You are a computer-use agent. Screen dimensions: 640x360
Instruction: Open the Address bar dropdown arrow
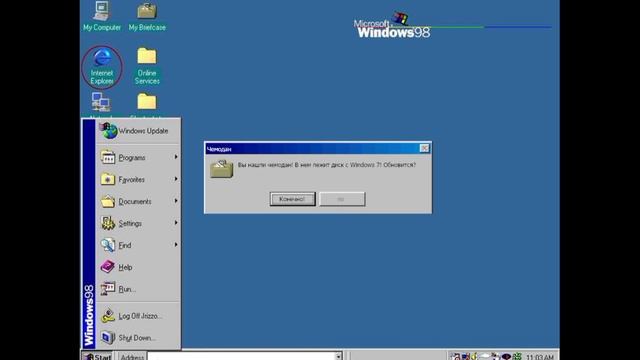click(338, 356)
